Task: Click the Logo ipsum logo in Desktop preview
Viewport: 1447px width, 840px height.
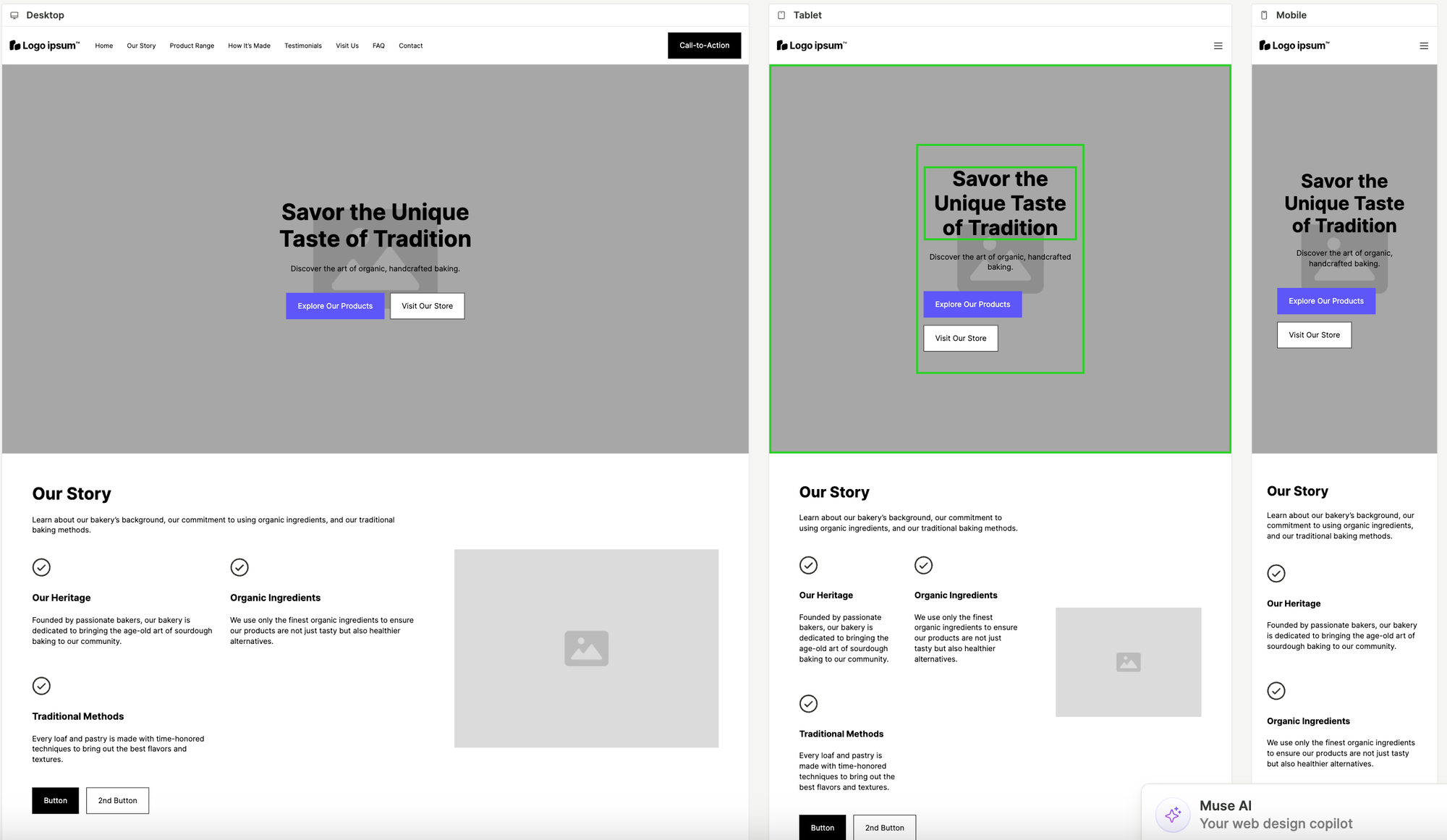Action: (45, 46)
